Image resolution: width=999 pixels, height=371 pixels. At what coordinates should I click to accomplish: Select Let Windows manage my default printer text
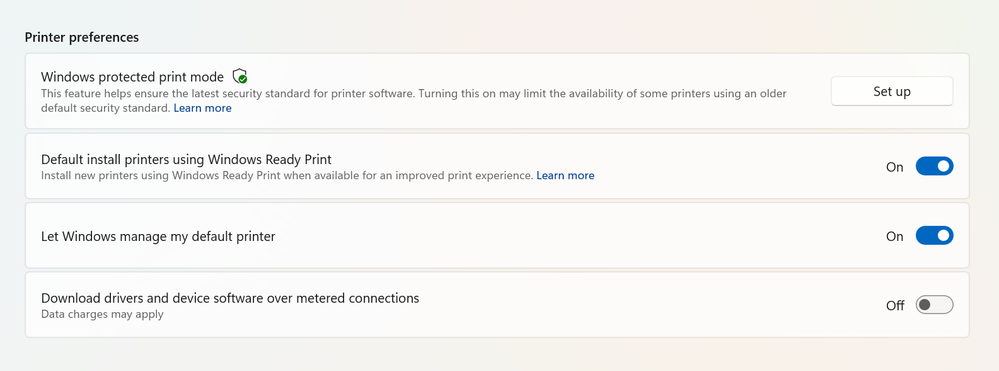(x=158, y=236)
